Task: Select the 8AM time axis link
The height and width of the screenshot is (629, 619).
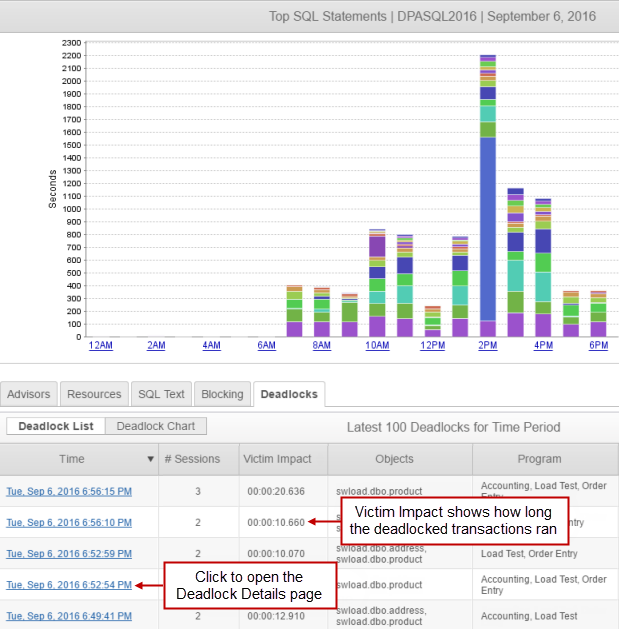Action: [322, 345]
